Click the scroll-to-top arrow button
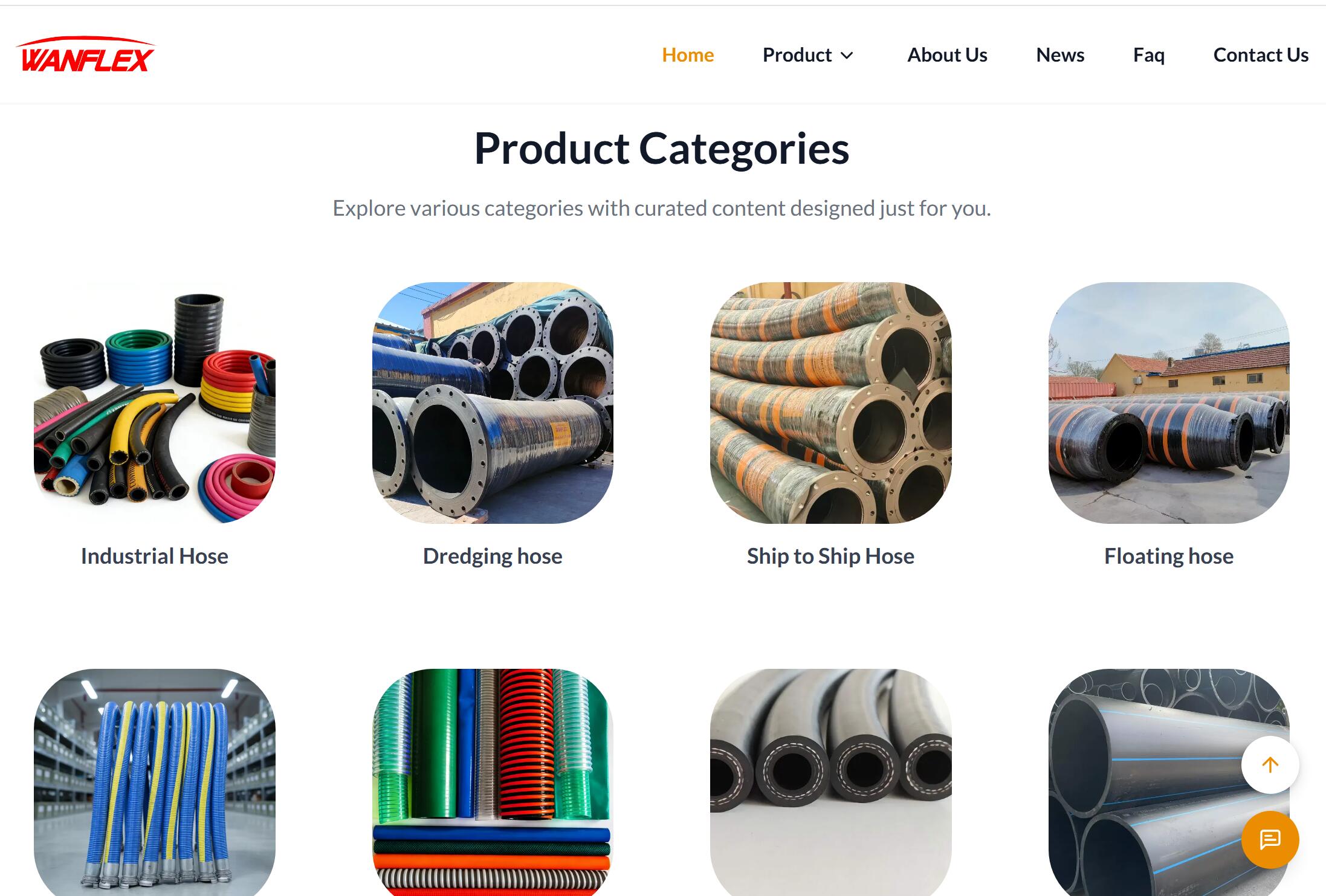 coord(1270,765)
